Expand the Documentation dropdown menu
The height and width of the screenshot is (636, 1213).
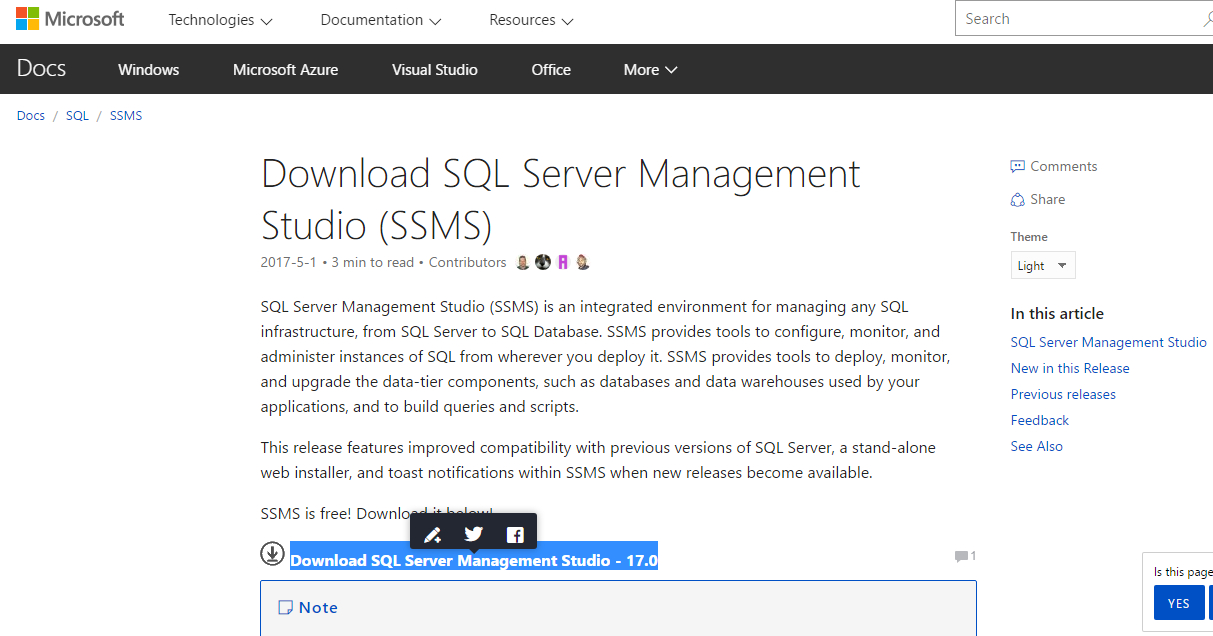[x=381, y=20]
